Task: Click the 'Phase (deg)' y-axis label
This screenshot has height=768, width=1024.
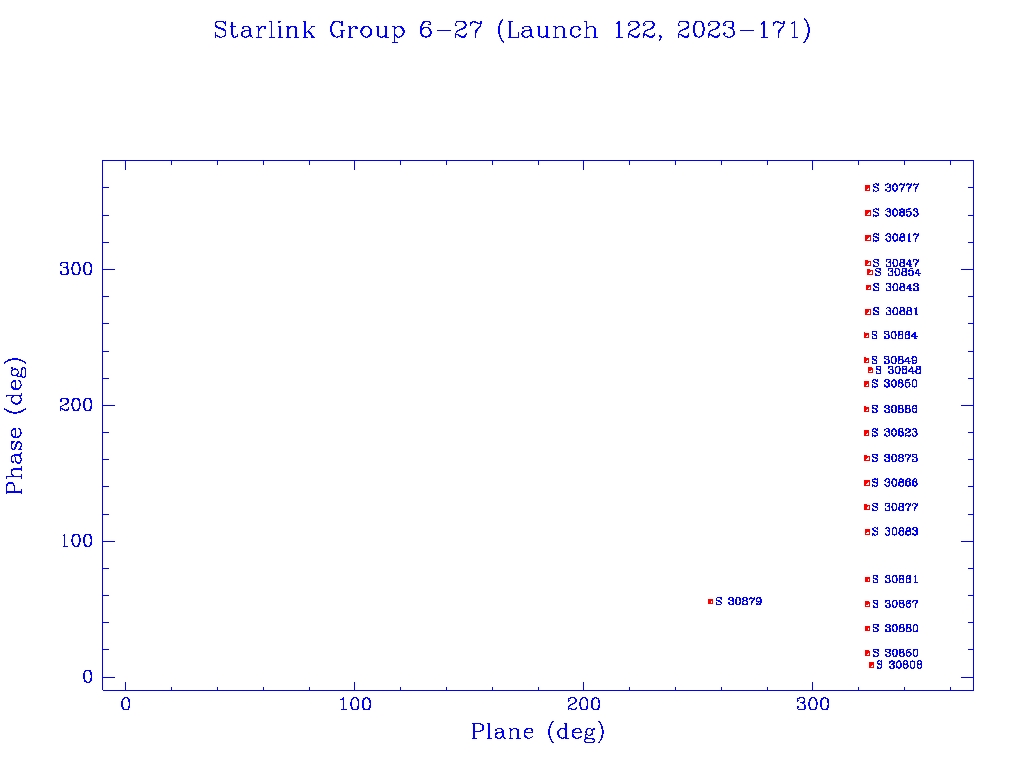Action: [14, 426]
